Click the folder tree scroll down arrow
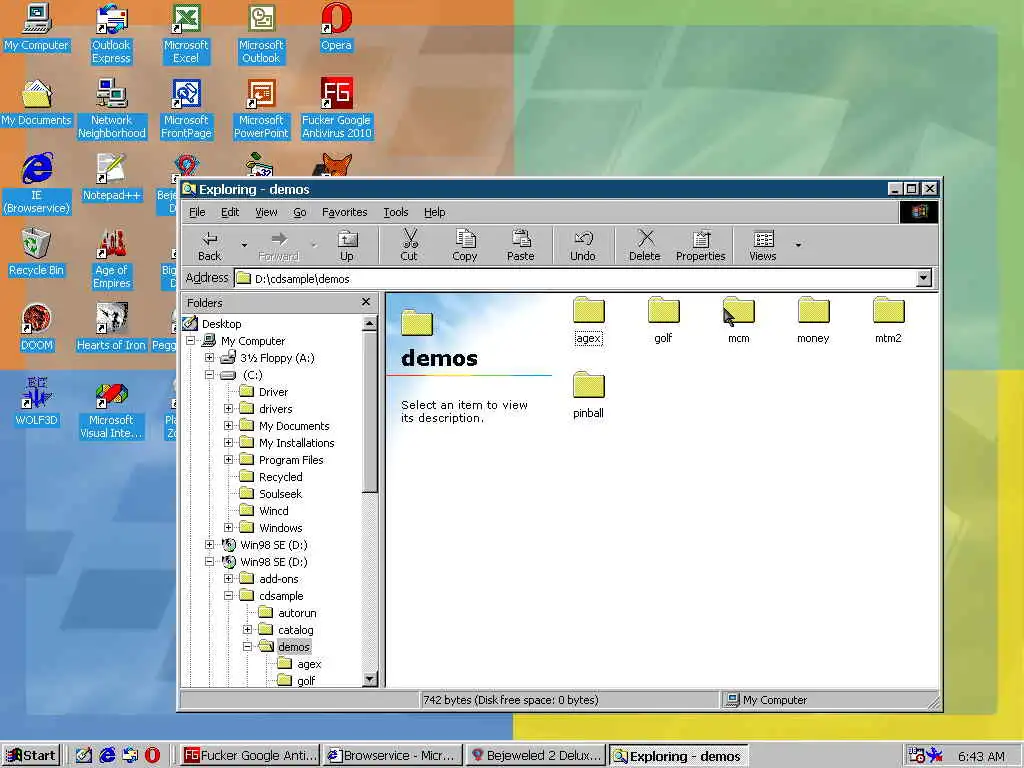This screenshot has height=768, width=1024. [x=369, y=679]
